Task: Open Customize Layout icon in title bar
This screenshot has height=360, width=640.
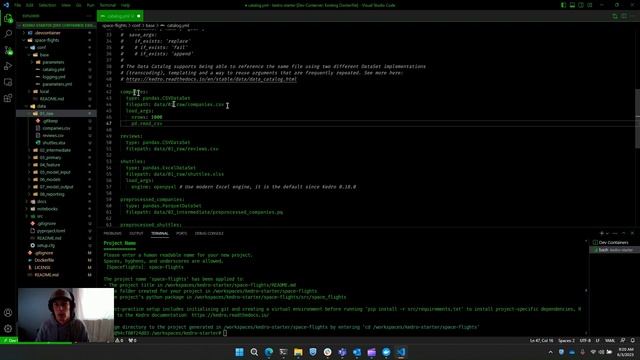Action: point(590,5)
